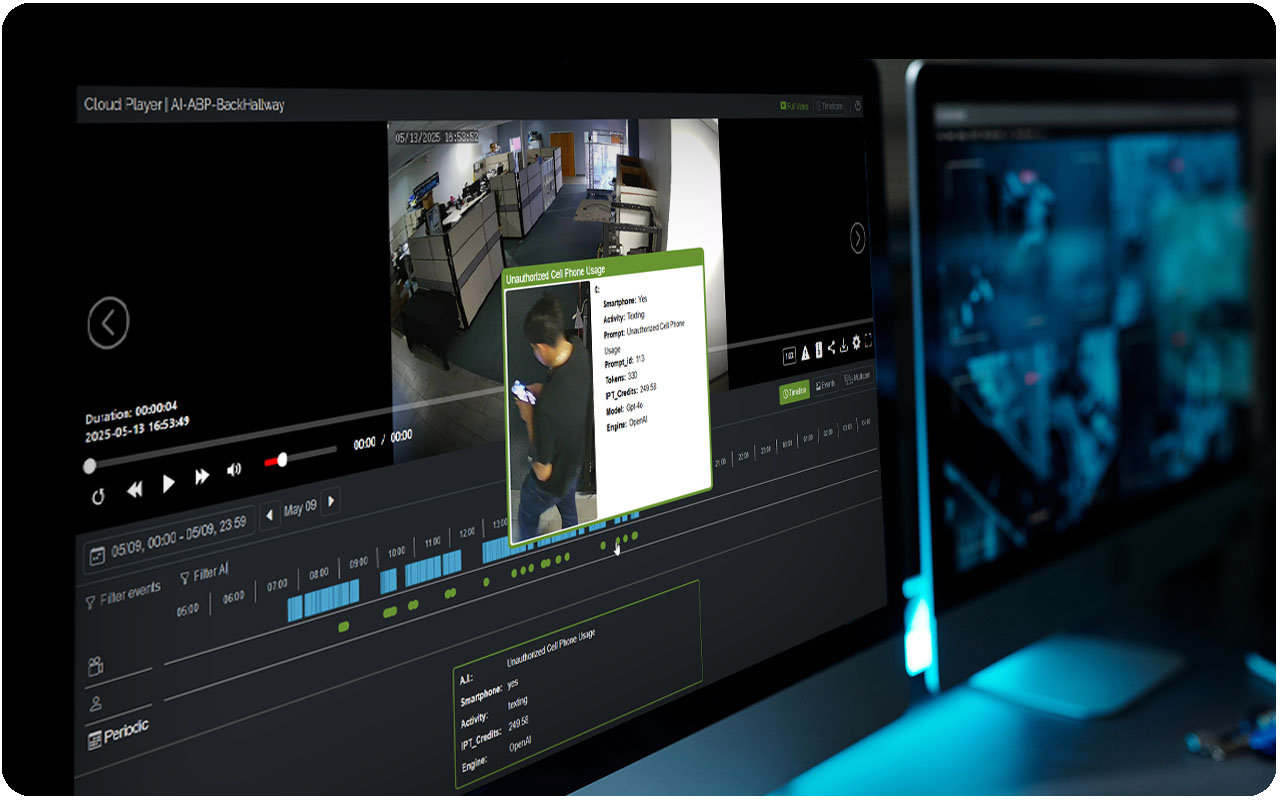The height and width of the screenshot is (800, 1280).
Task: Open the Filter AI dropdown
Action: pyautogui.click(x=204, y=574)
